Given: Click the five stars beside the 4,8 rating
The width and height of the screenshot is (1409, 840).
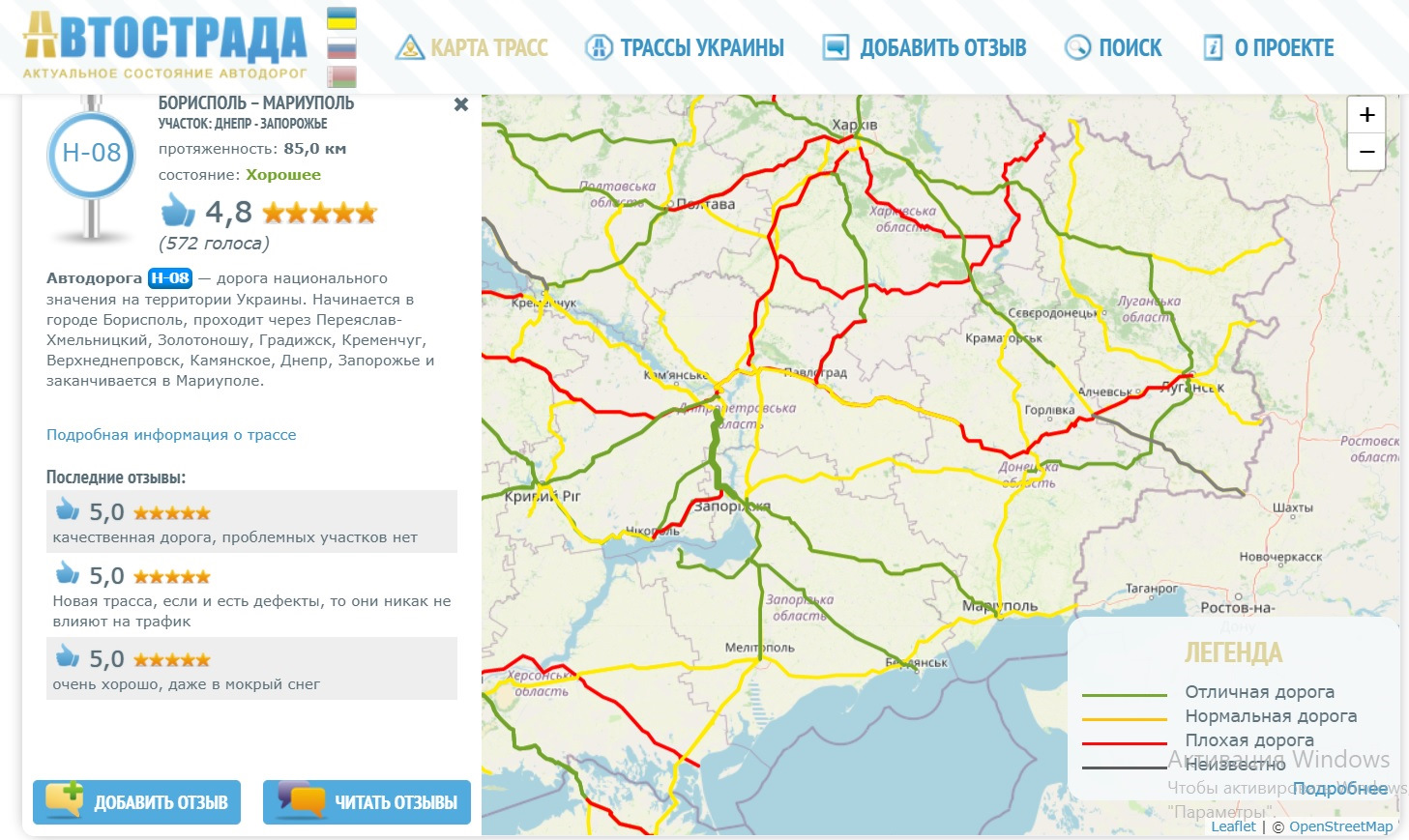Looking at the screenshot, I should pos(319,213).
